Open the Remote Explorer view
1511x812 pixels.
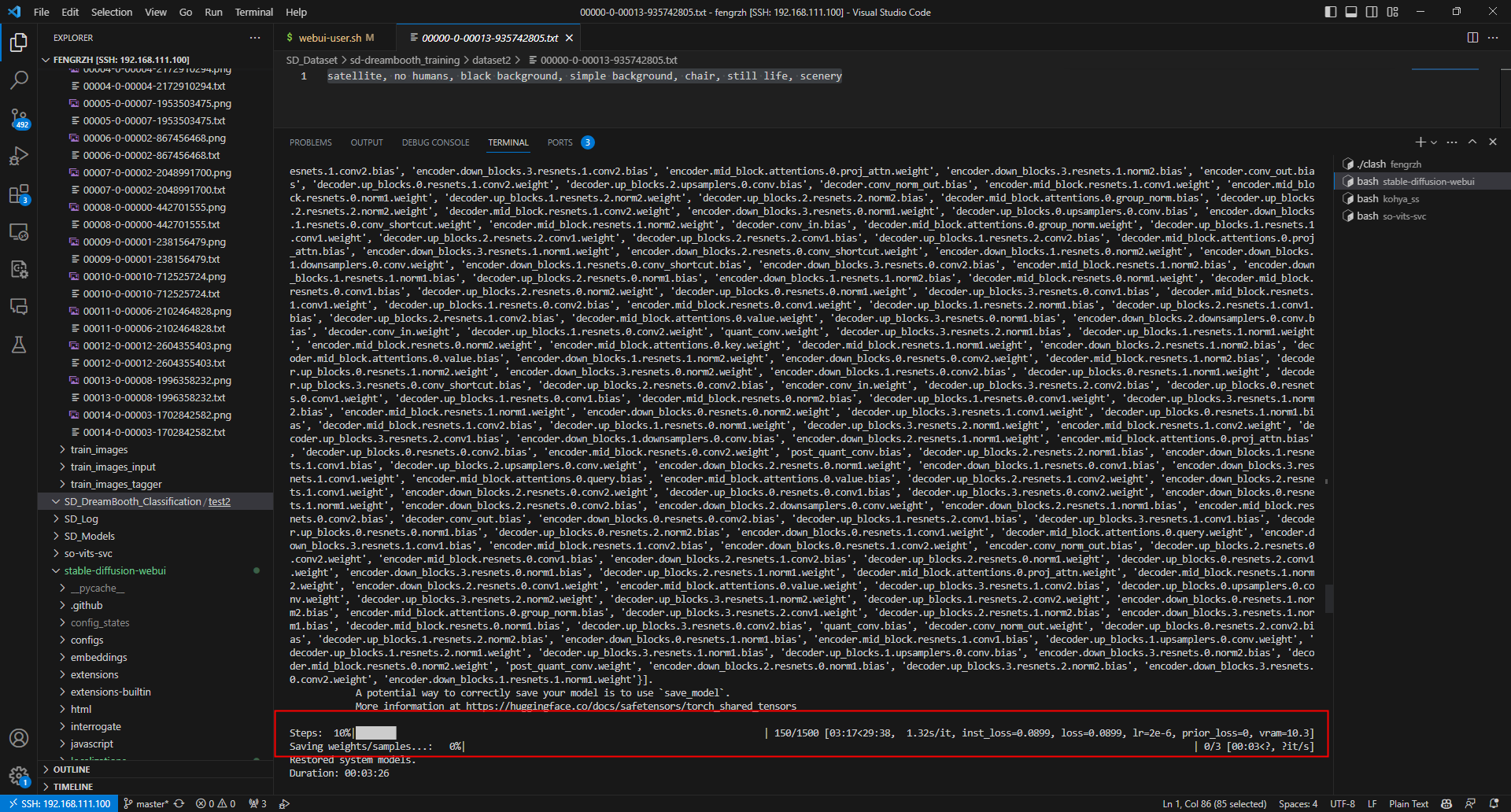click(x=19, y=232)
